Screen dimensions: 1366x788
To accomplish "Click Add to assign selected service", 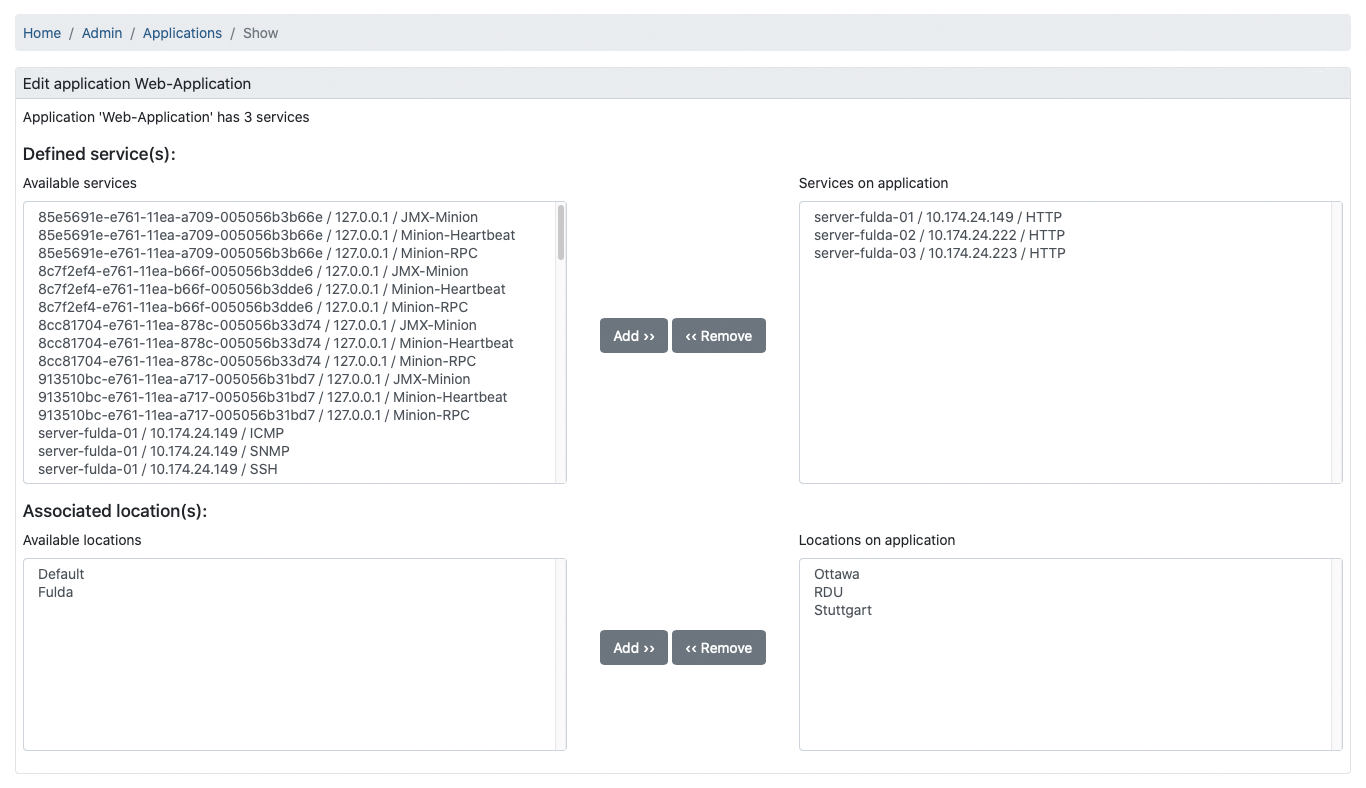I will point(633,335).
